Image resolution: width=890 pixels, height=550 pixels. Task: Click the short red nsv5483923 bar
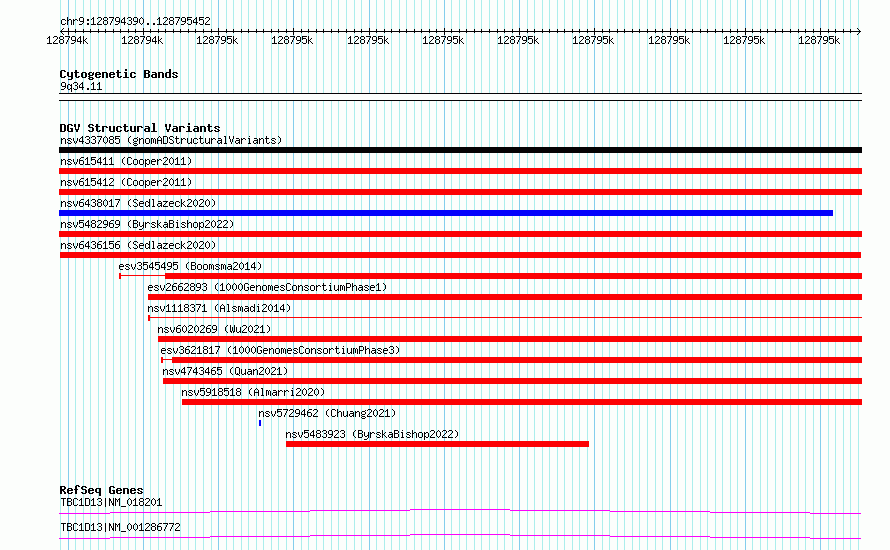click(x=438, y=444)
